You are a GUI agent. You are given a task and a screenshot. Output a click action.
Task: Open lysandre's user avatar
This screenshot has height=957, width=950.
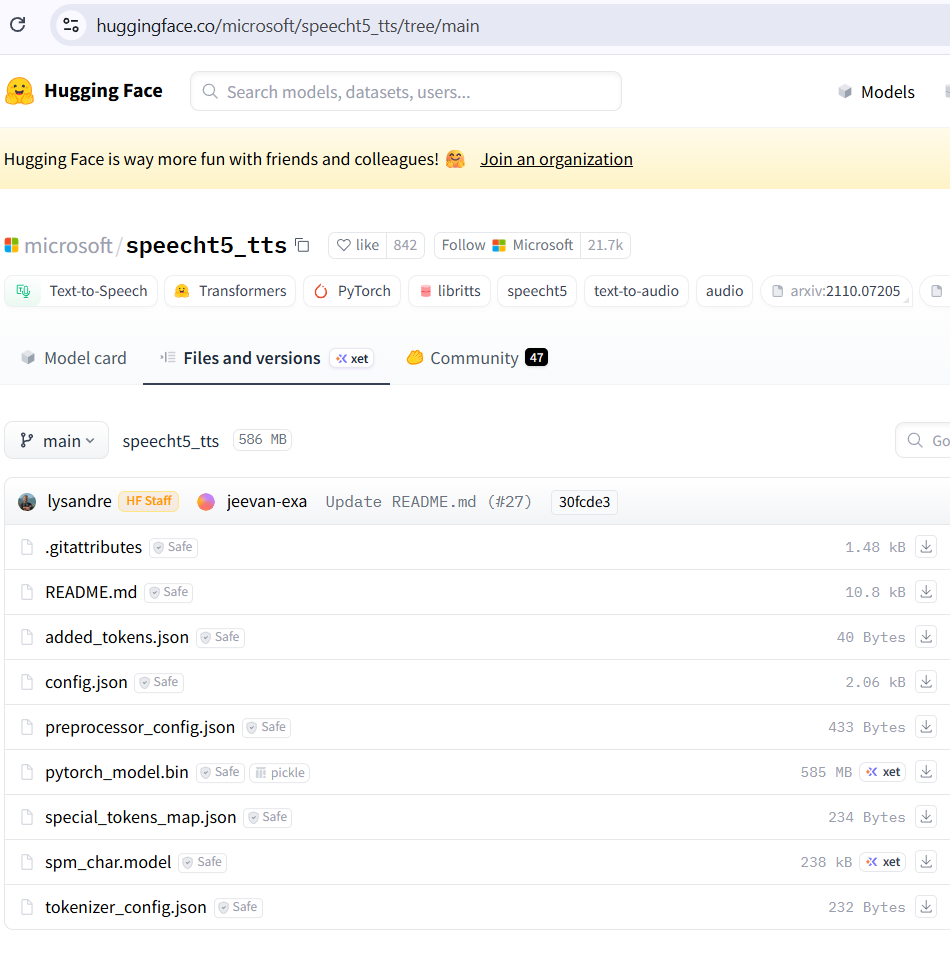tap(27, 502)
